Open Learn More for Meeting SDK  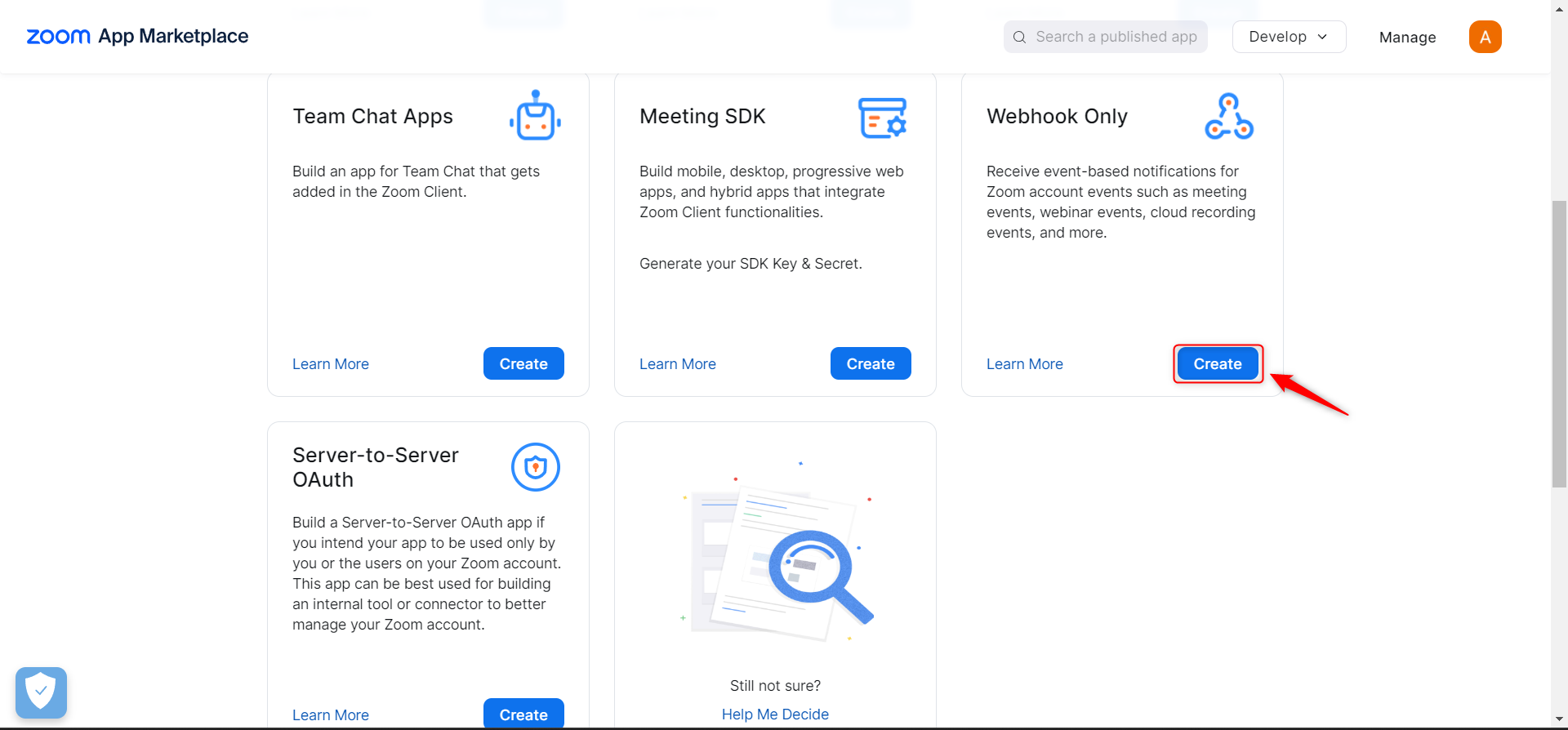pyautogui.click(x=678, y=364)
